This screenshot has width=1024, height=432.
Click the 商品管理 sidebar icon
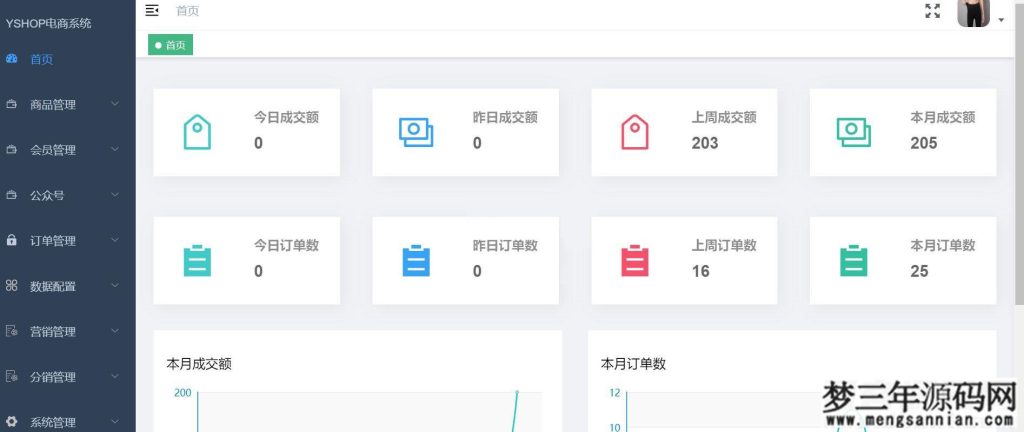tap(11, 104)
